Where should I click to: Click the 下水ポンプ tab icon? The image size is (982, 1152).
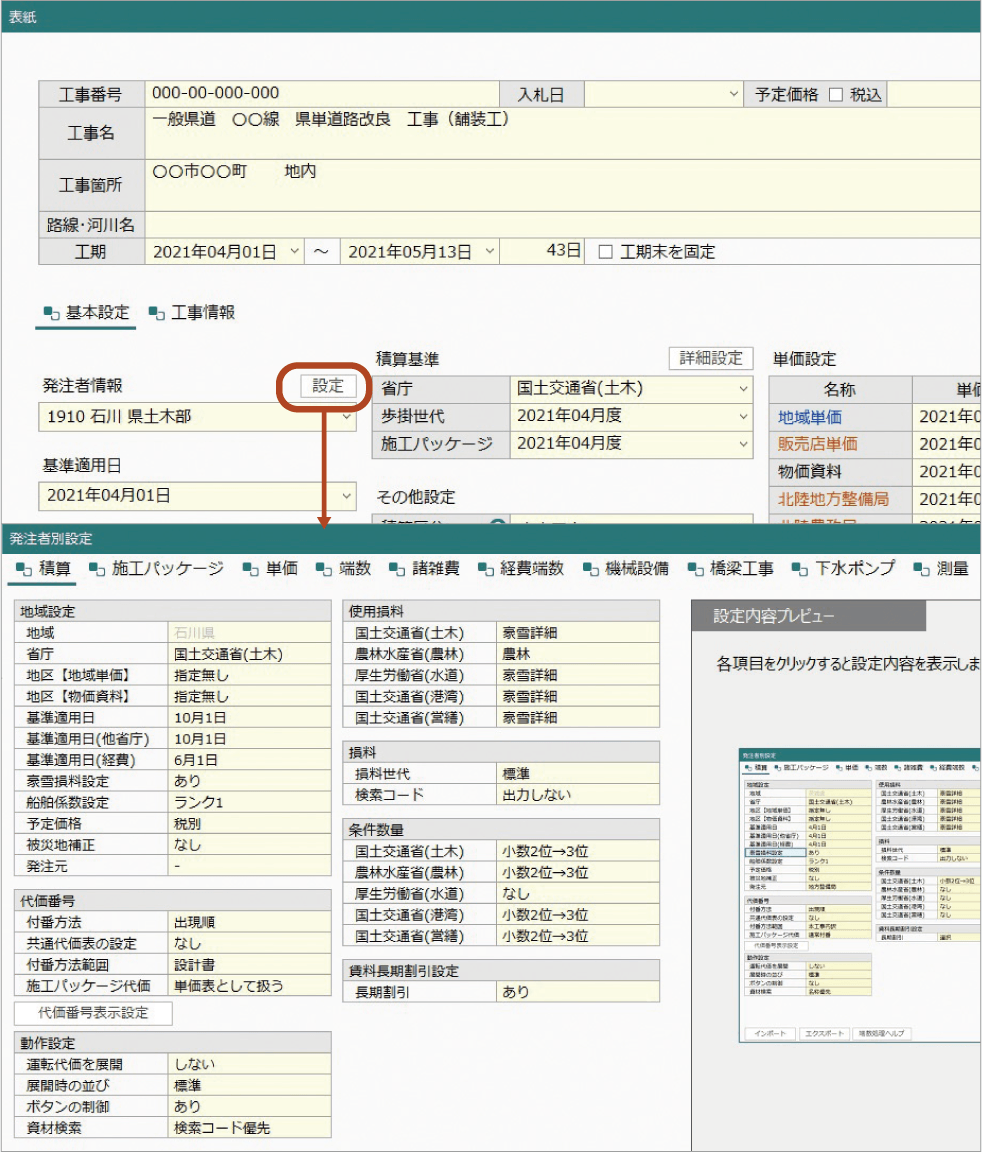pos(800,569)
